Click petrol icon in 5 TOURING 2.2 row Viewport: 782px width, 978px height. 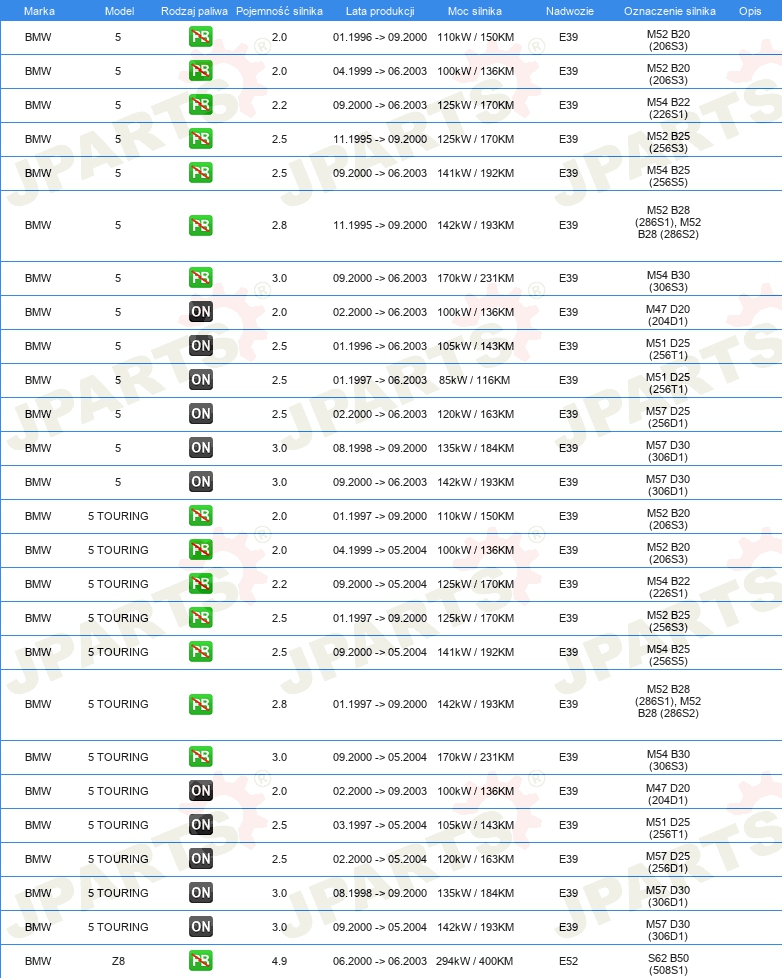201,584
